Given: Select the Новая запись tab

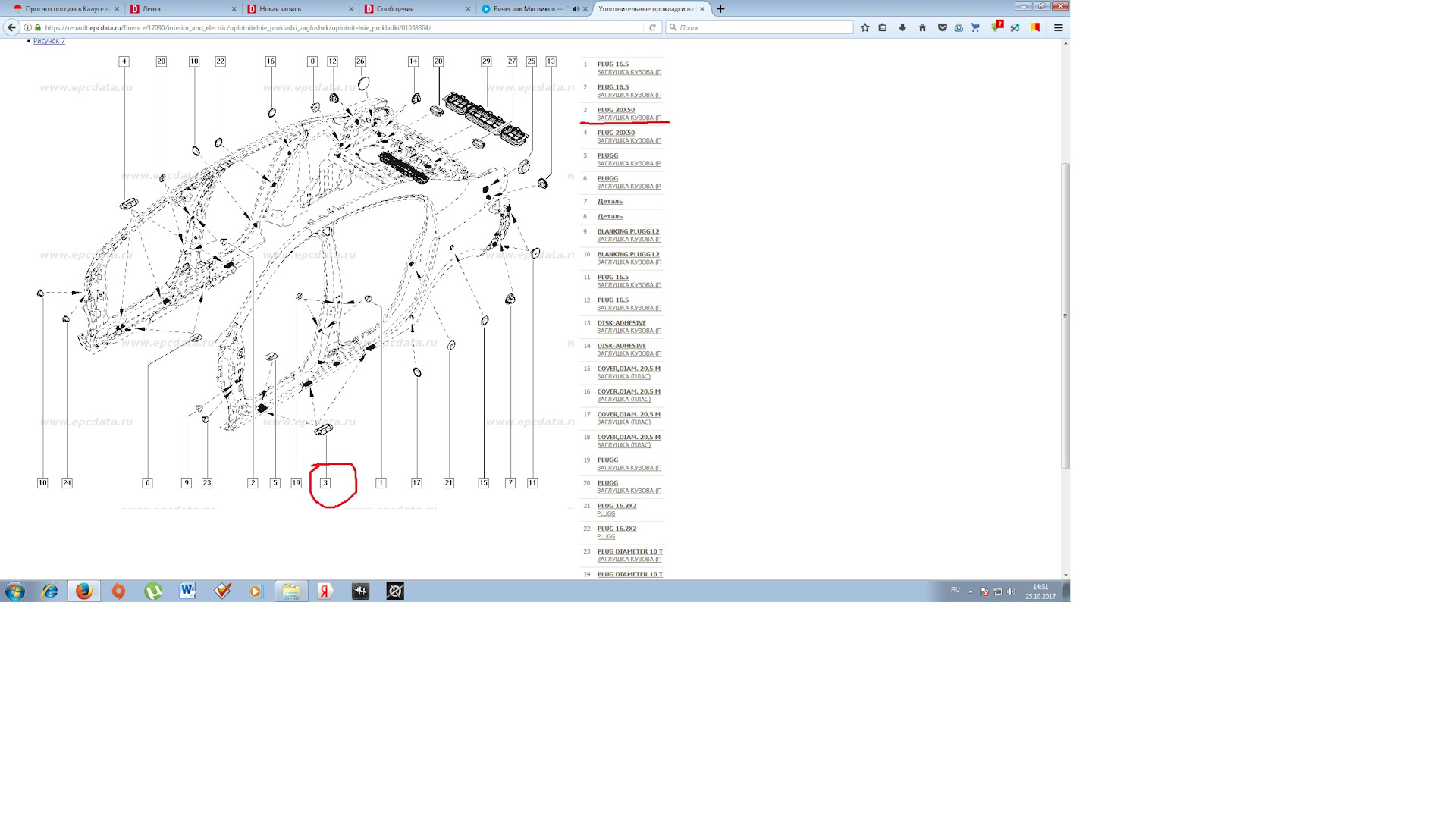Looking at the screenshot, I should (295, 8).
